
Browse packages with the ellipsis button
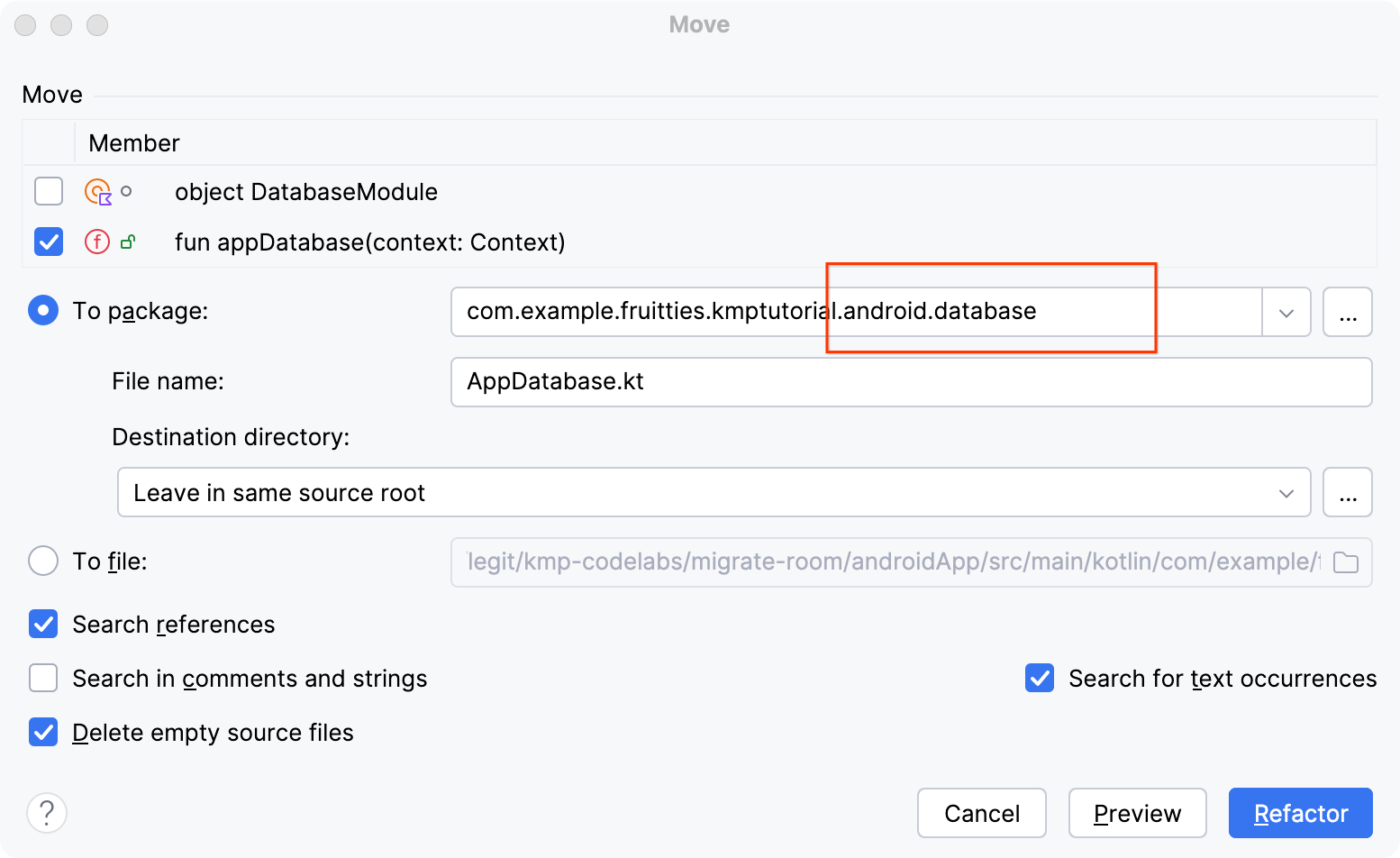tap(1347, 312)
